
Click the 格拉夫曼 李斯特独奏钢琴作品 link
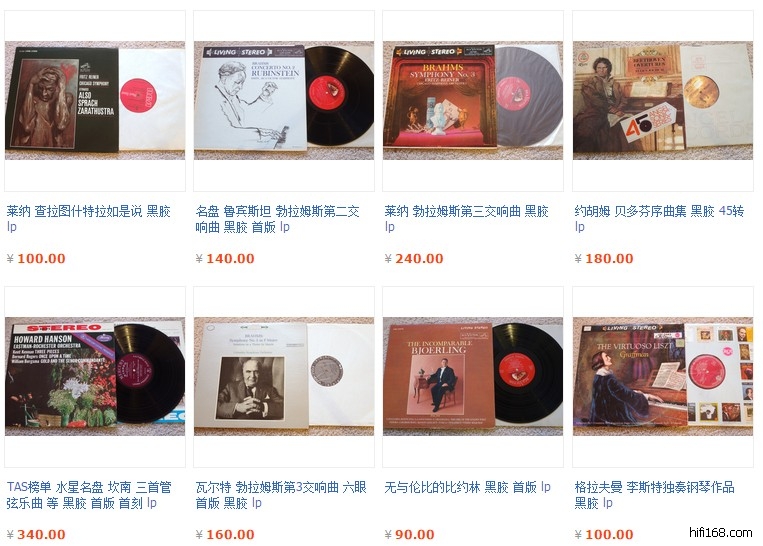(654, 495)
